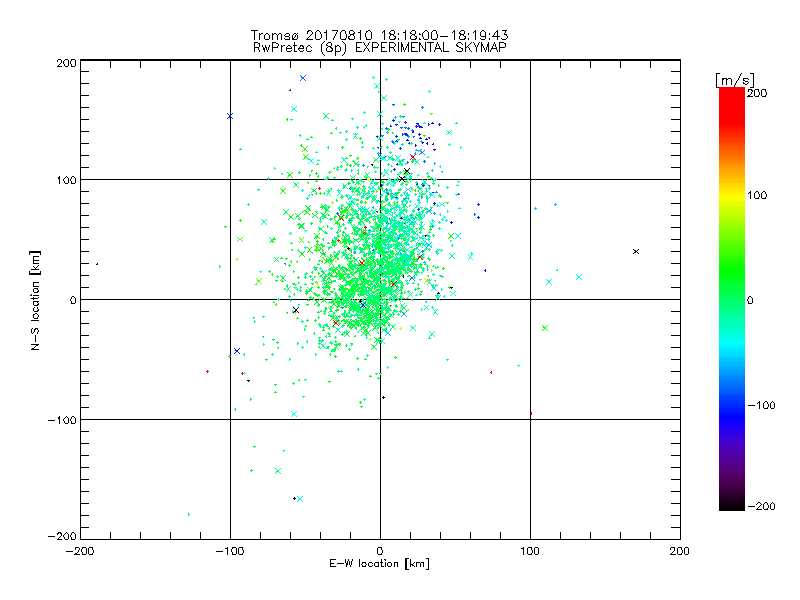Click the '-200' label at the color bar bottom
Screen dimensions: 800x600
761,506
